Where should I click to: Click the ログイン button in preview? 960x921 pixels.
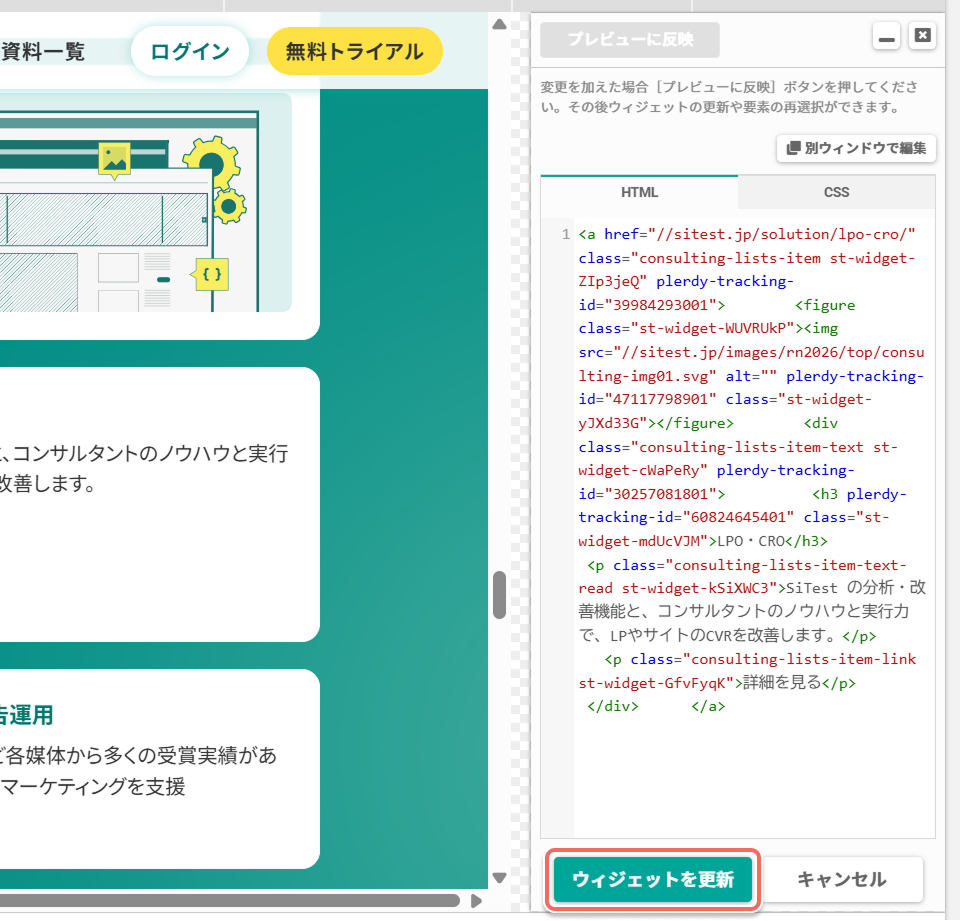tap(190, 51)
